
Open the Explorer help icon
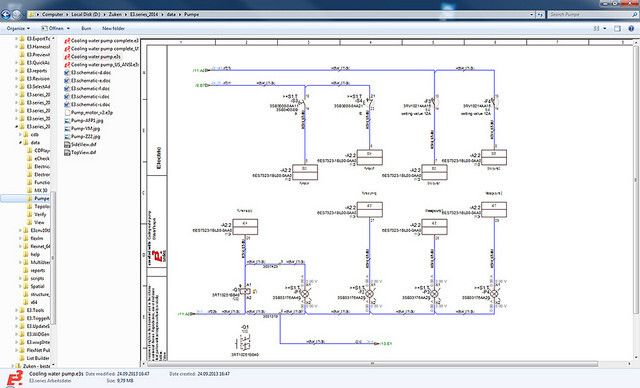(x=631, y=29)
